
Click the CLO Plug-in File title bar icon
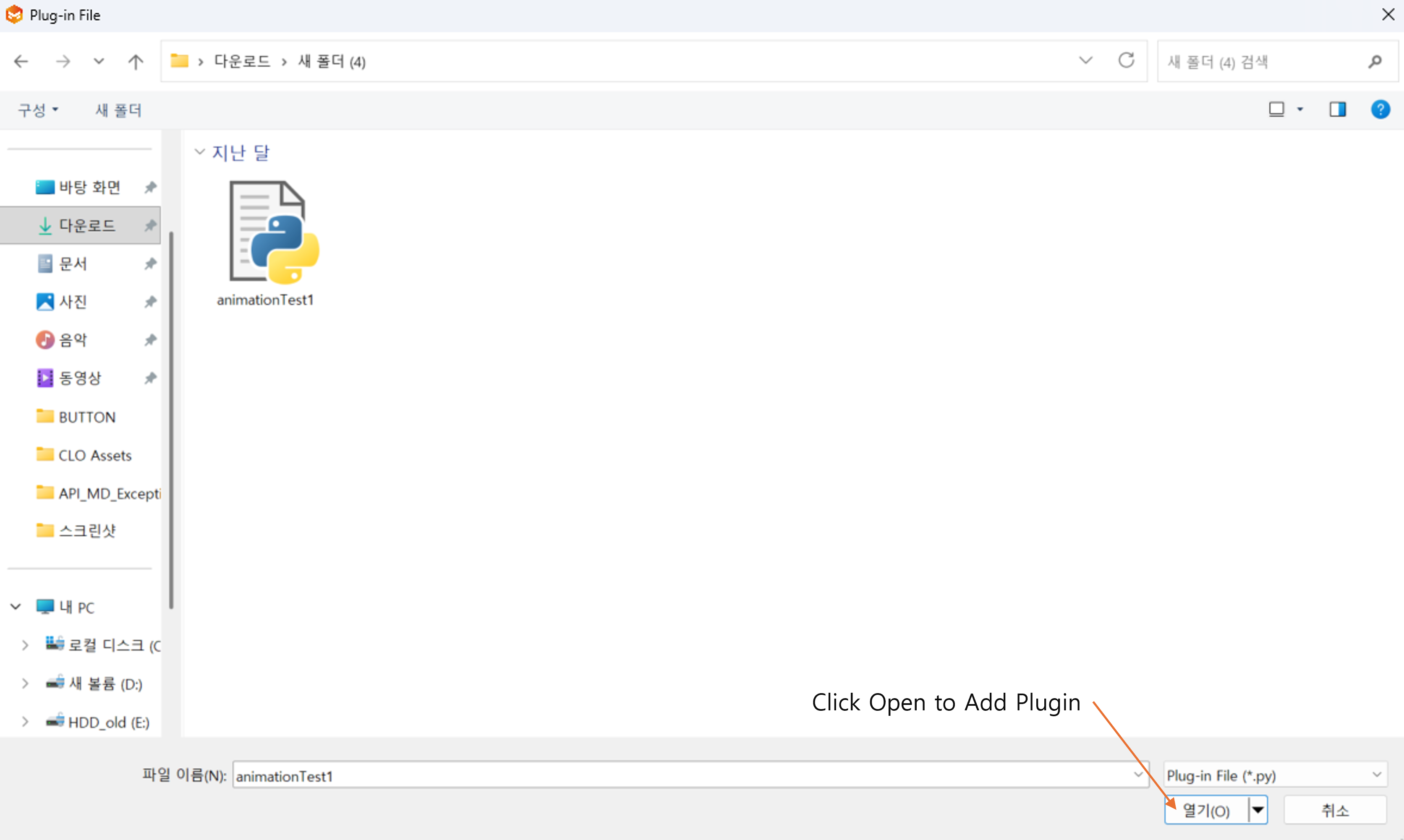pyautogui.click(x=14, y=15)
